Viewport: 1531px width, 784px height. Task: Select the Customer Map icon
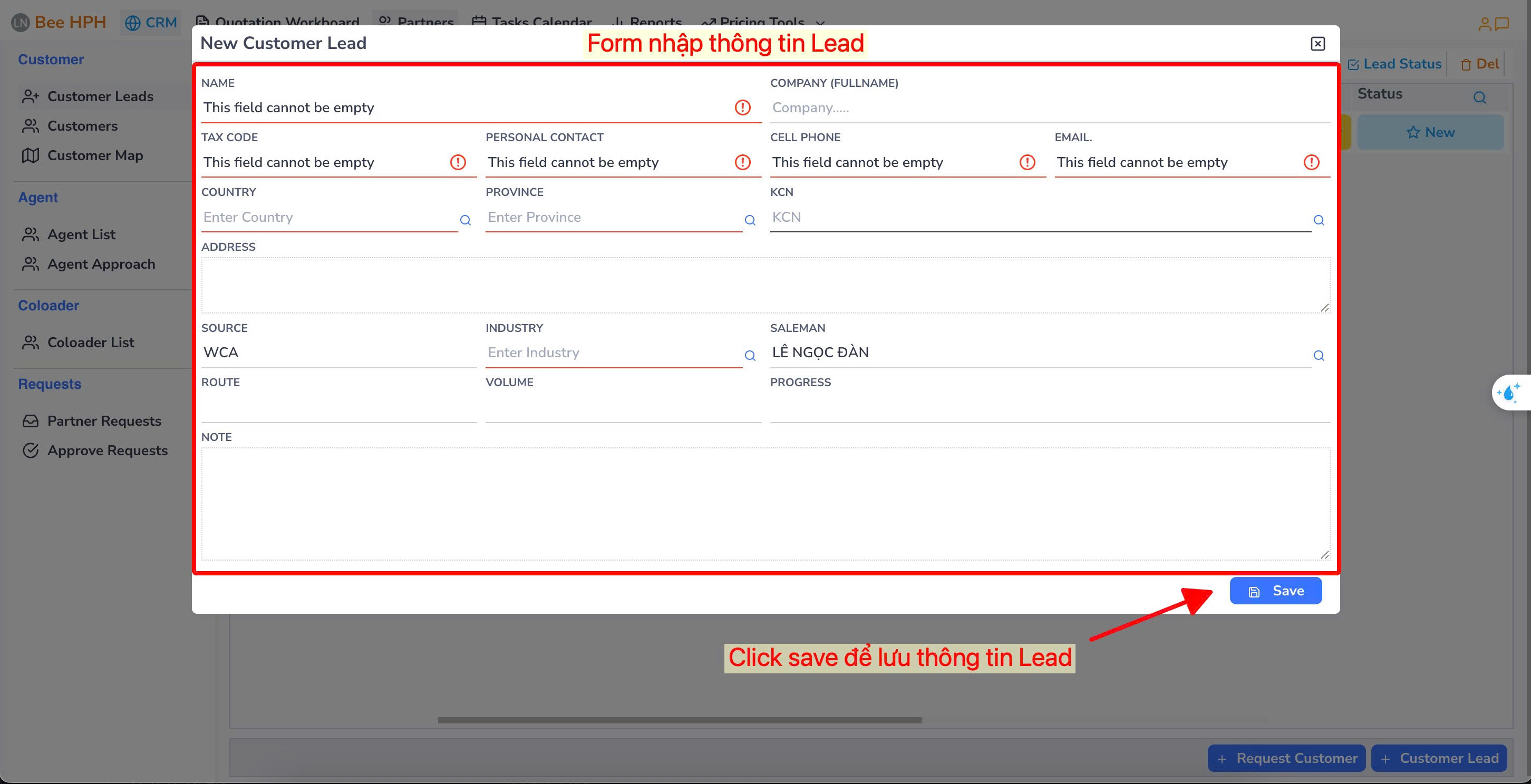[31, 155]
